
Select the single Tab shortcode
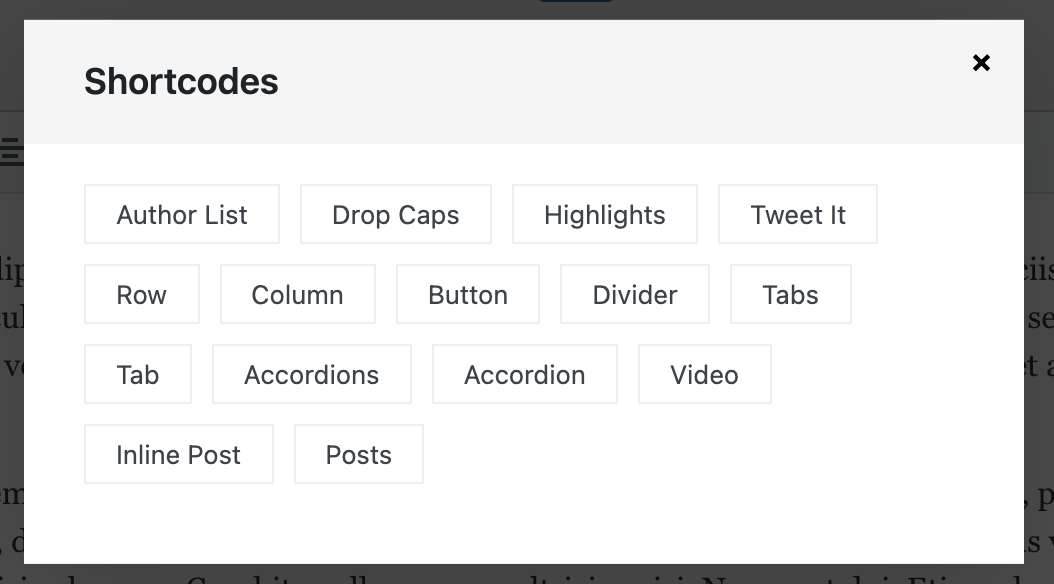tap(137, 374)
